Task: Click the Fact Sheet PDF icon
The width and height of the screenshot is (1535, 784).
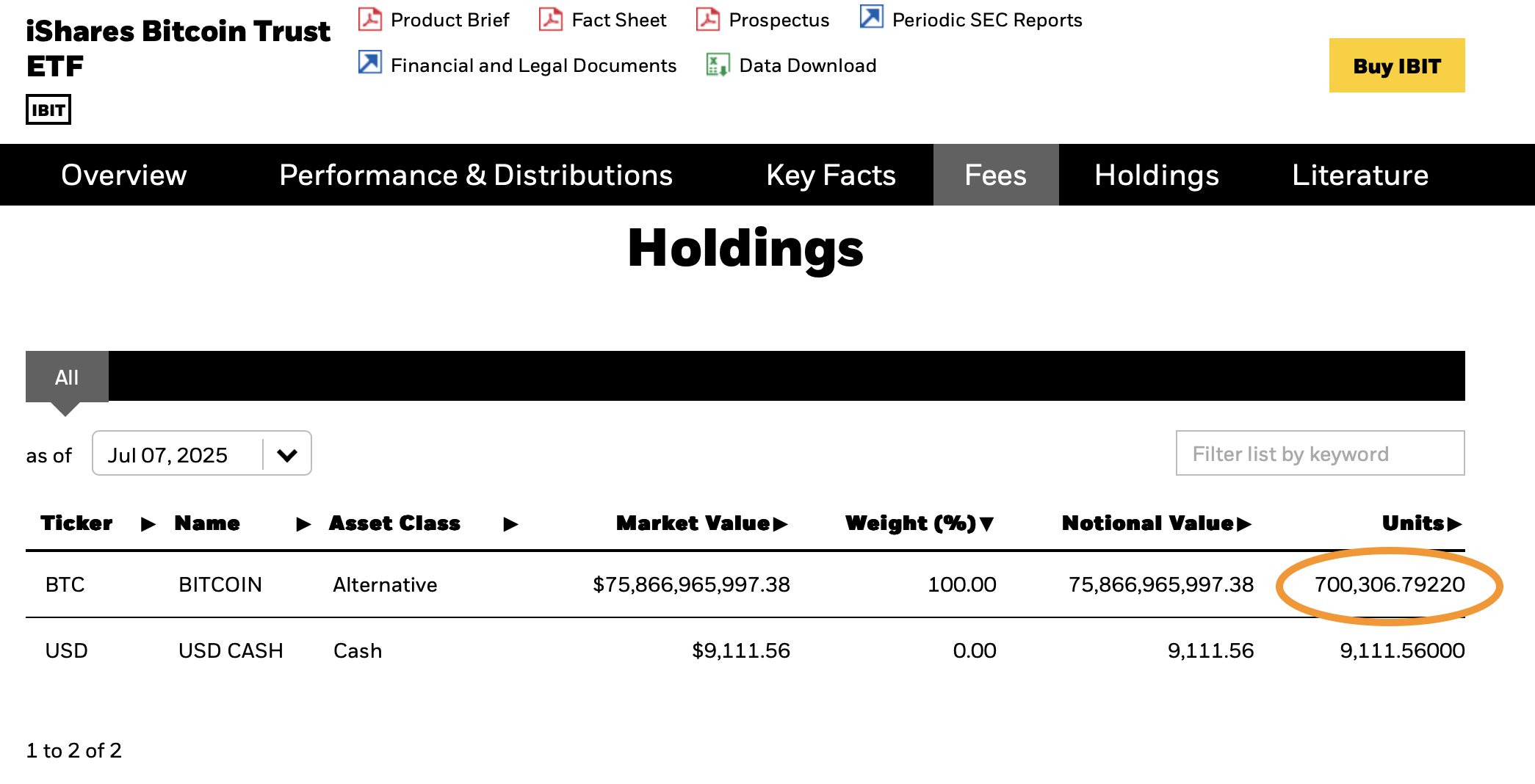Action: pyautogui.click(x=550, y=19)
